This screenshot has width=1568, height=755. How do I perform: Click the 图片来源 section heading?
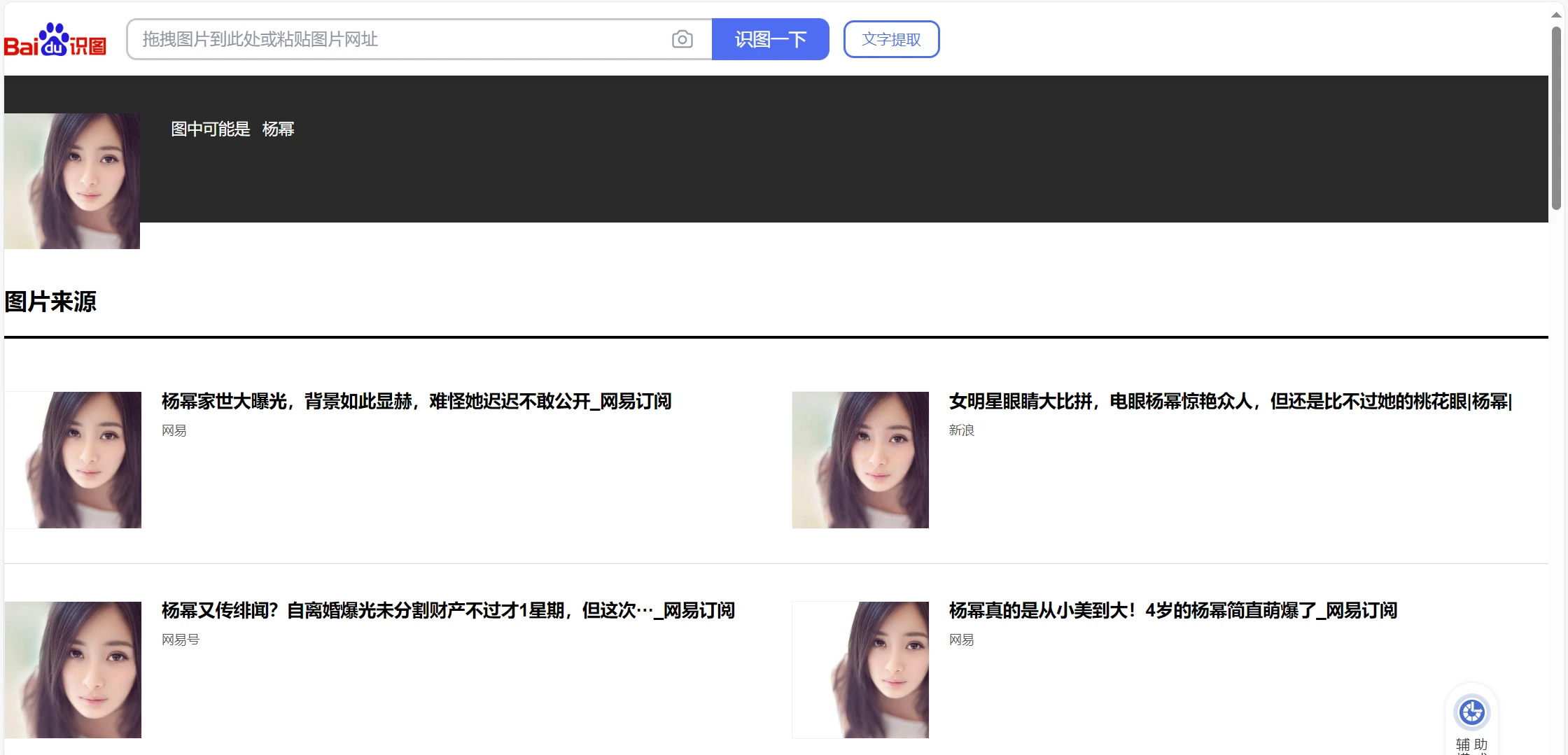[x=50, y=302]
